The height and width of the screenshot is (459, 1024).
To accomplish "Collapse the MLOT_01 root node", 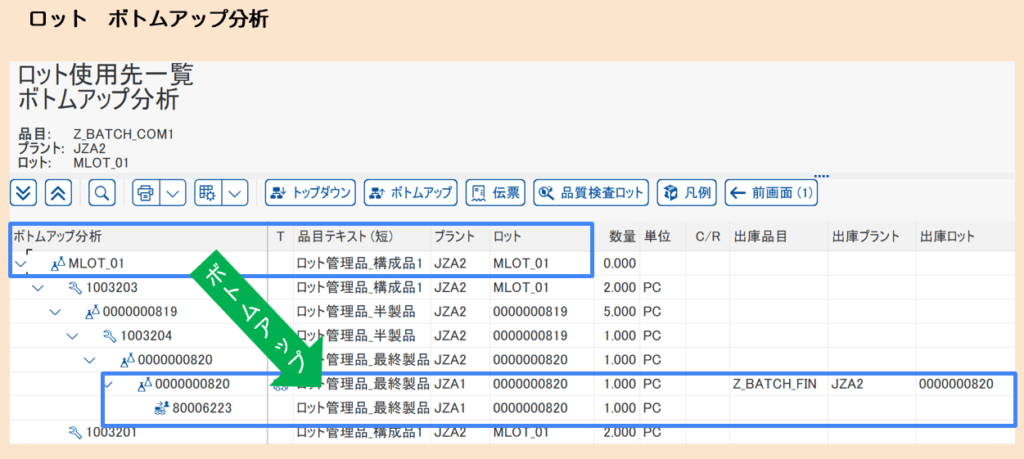I will (x=22, y=264).
